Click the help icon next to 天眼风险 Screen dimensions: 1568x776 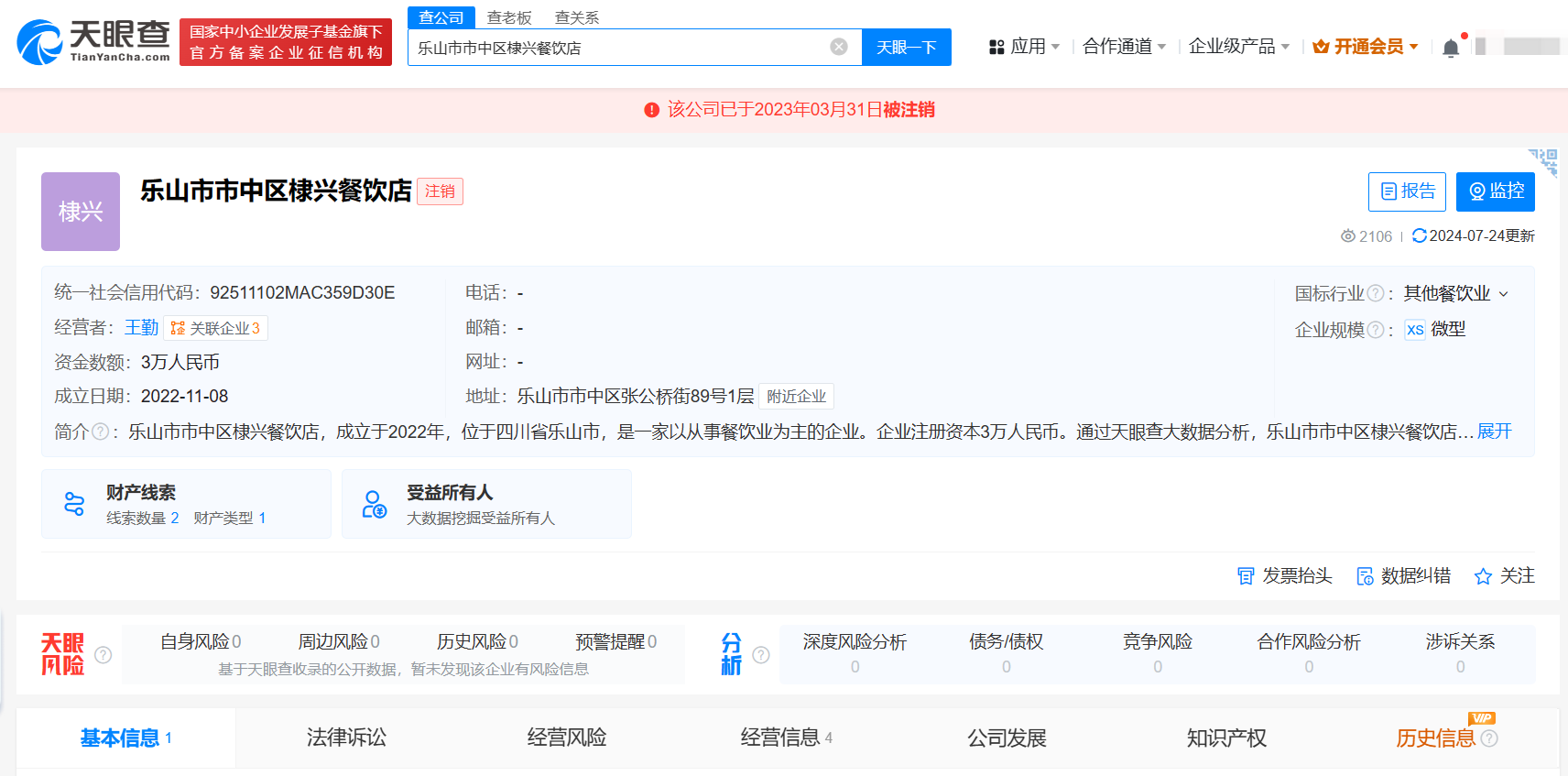click(x=103, y=654)
